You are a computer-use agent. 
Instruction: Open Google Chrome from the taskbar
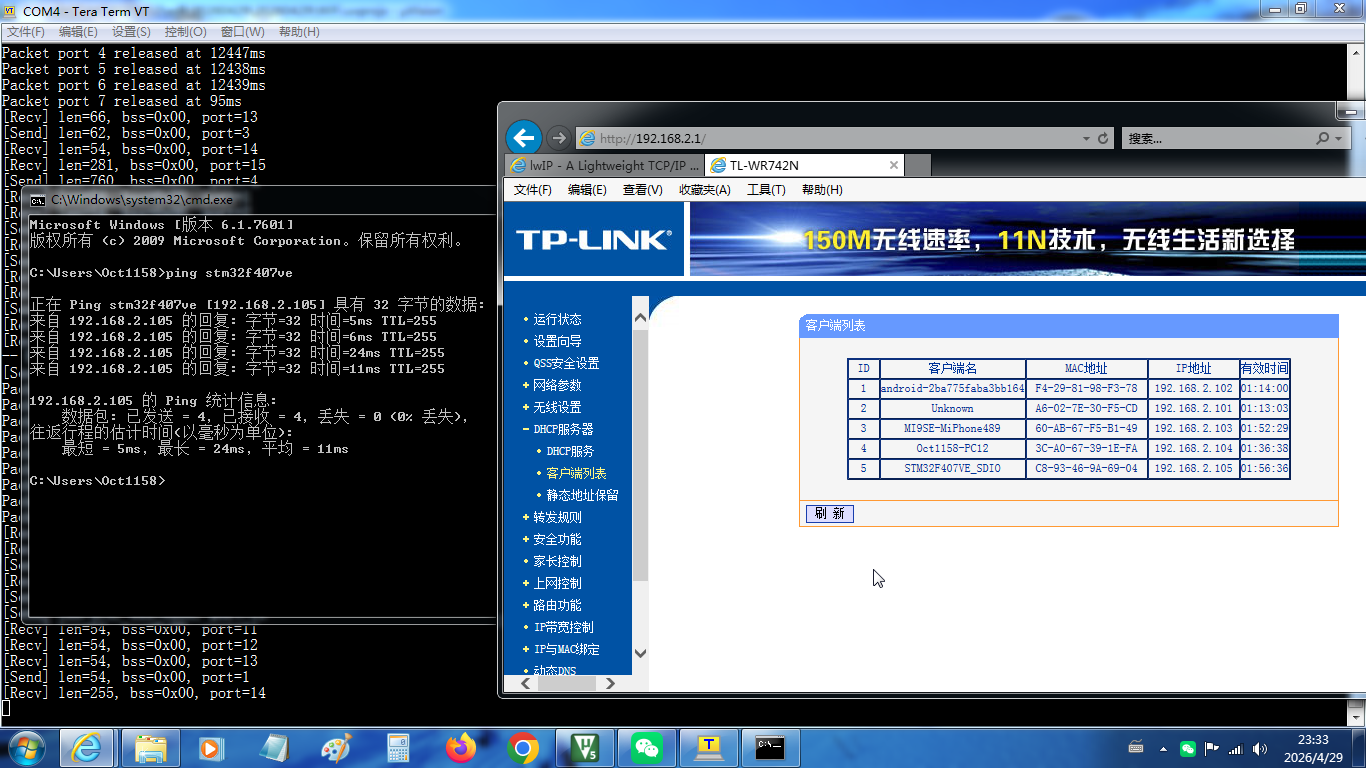pyautogui.click(x=523, y=747)
